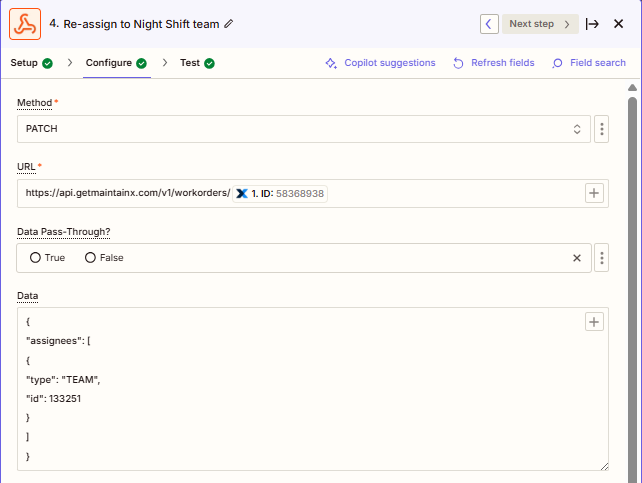Click the "id": 133251 line

coord(53,399)
